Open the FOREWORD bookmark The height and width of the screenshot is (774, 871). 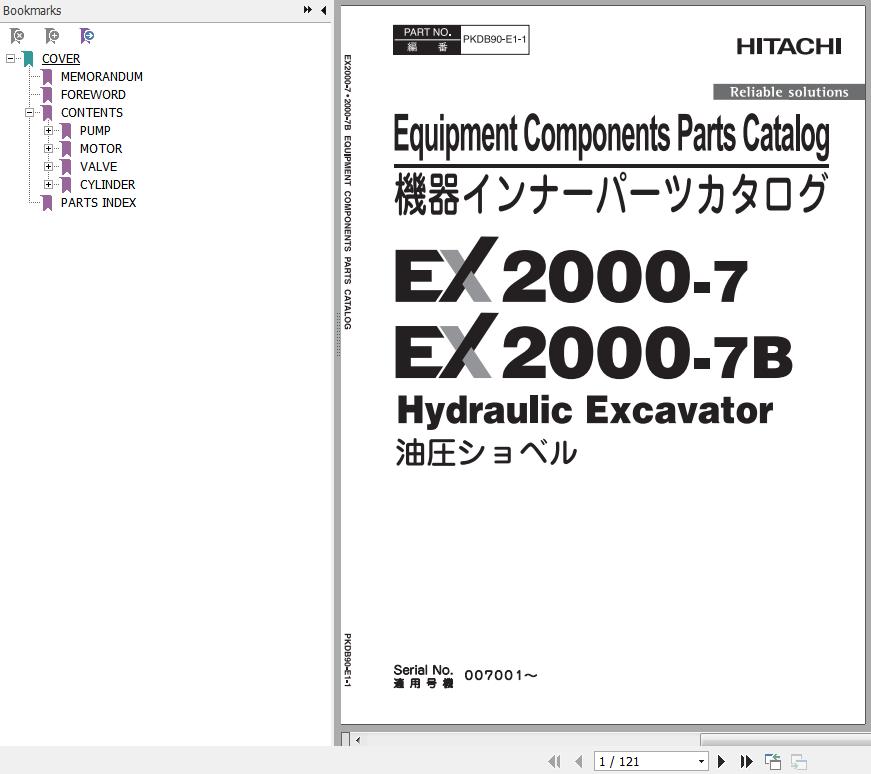[x=93, y=94]
